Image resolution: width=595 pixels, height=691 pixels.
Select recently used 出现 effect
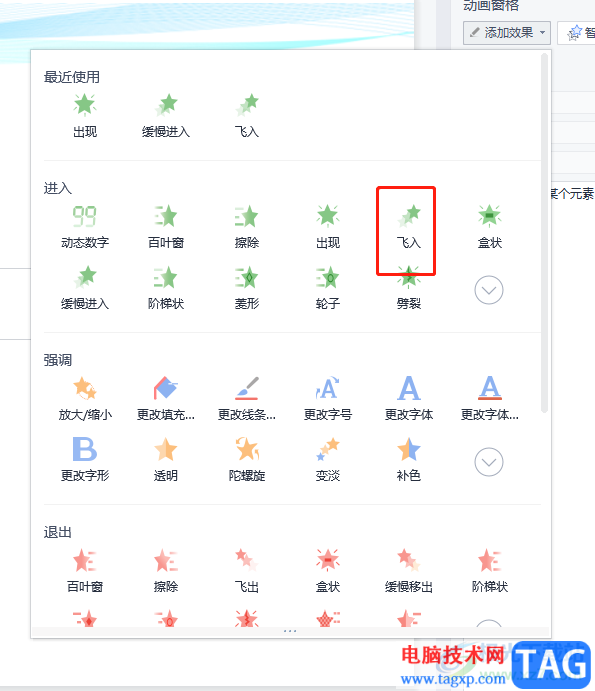pyautogui.click(x=85, y=116)
